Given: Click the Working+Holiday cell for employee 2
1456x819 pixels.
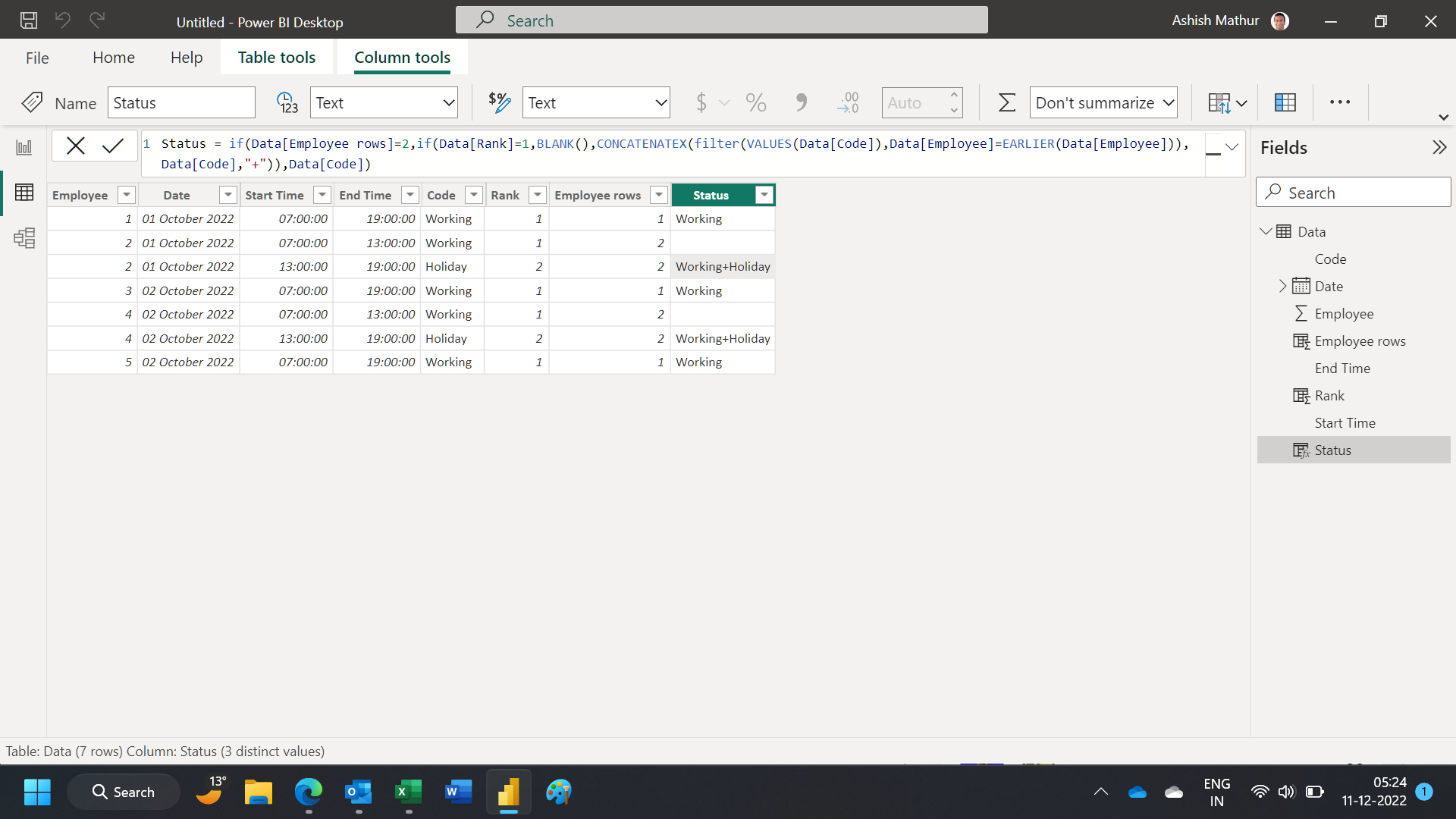Looking at the screenshot, I should click(723, 266).
